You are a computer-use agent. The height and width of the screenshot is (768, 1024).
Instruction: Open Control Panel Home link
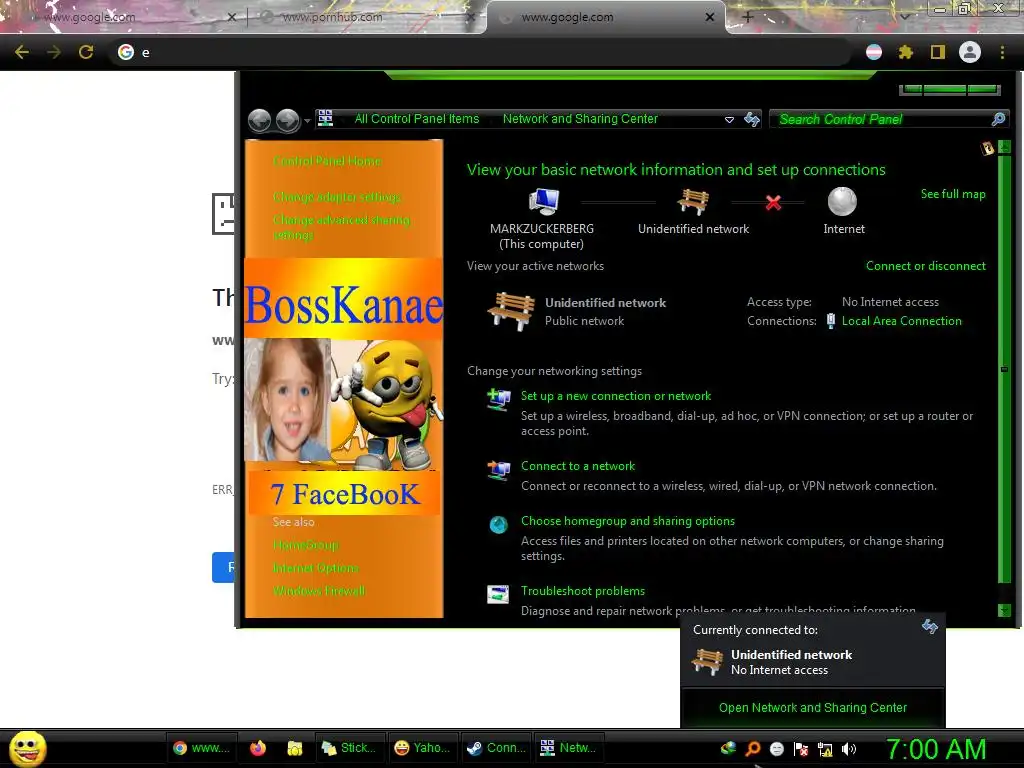tap(327, 161)
